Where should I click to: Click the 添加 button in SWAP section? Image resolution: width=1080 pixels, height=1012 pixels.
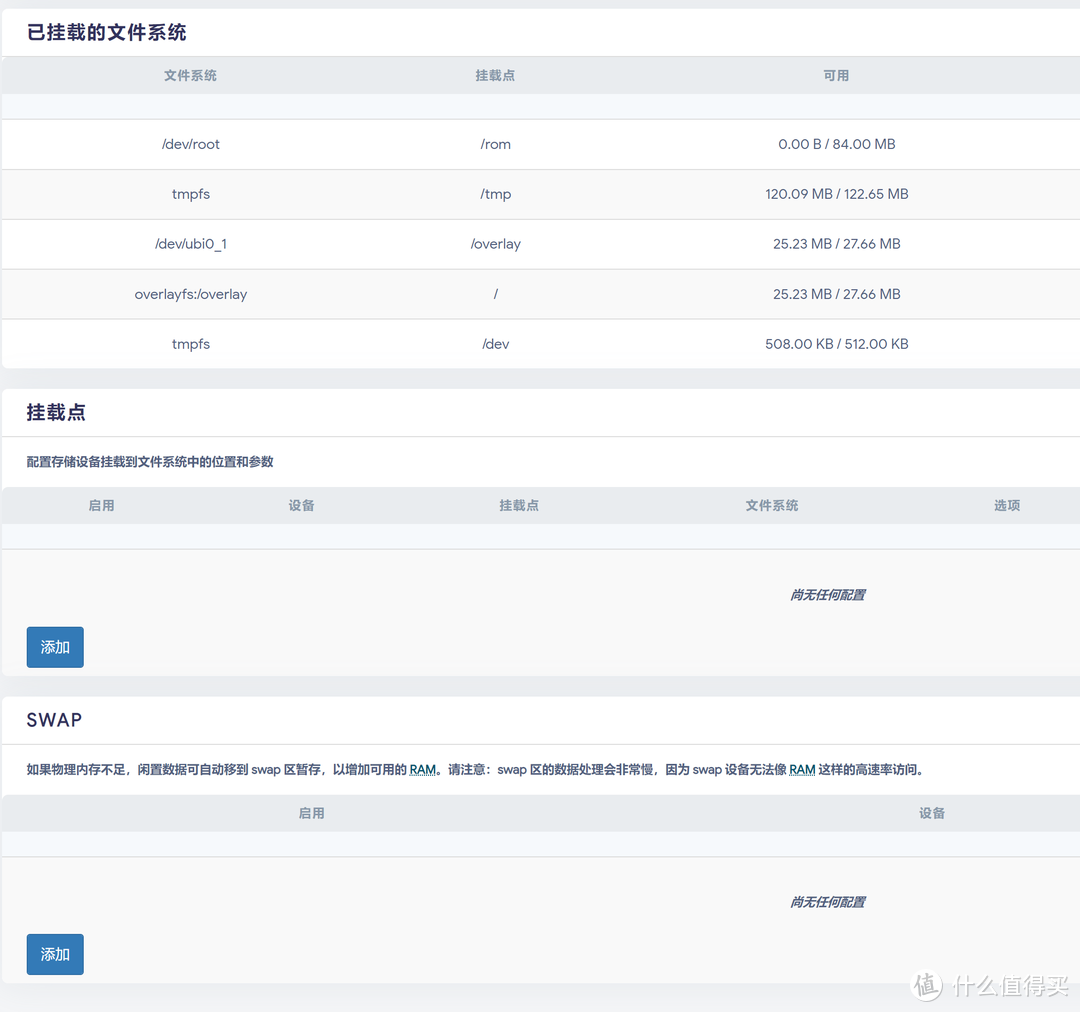[55, 954]
